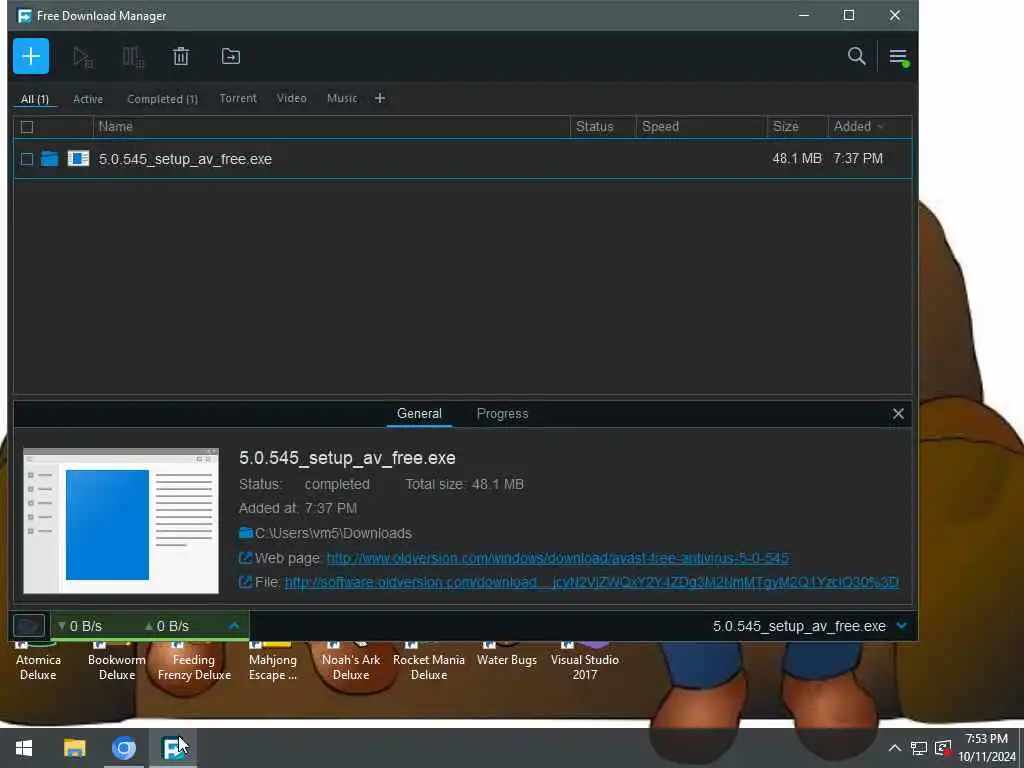Switch to the Completed (1) tab

(x=162, y=99)
